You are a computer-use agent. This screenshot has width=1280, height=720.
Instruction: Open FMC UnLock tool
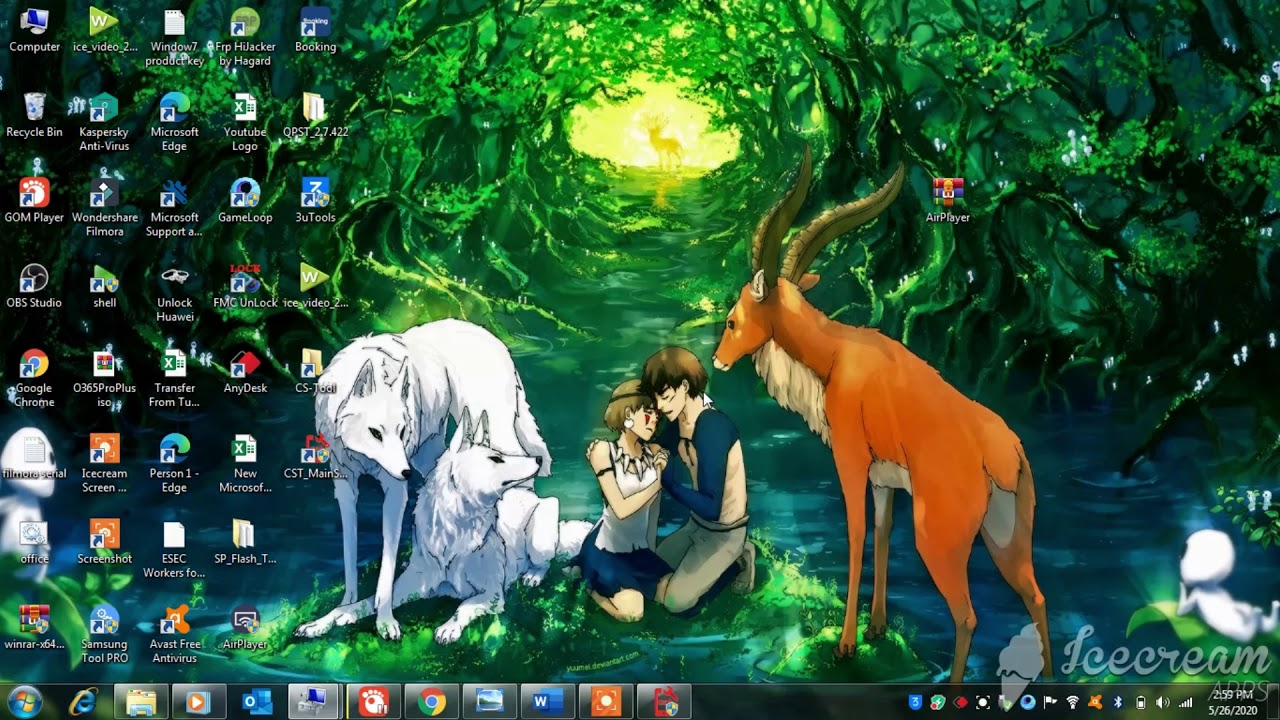tap(245, 285)
